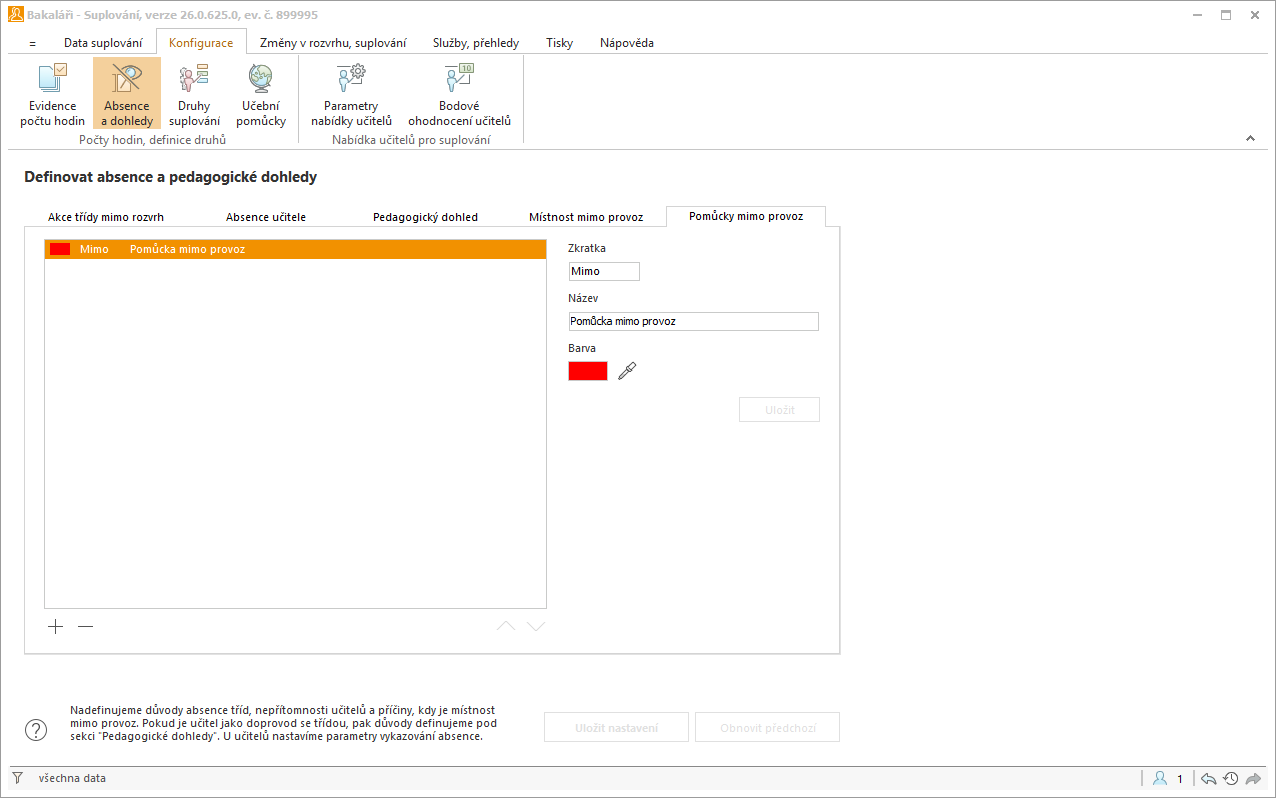This screenshot has height=798, width=1276.
Task: Switch to Data suplování ribbon tab
Action: click(x=103, y=43)
